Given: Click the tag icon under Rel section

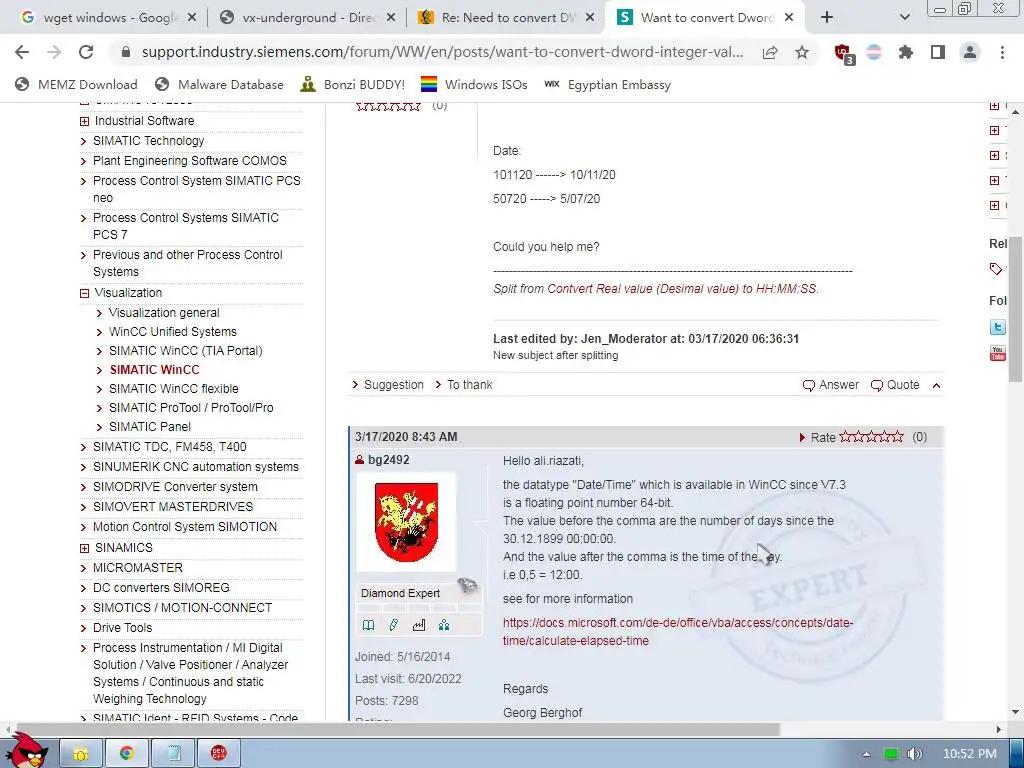Looking at the screenshot, I should [996, 268].
